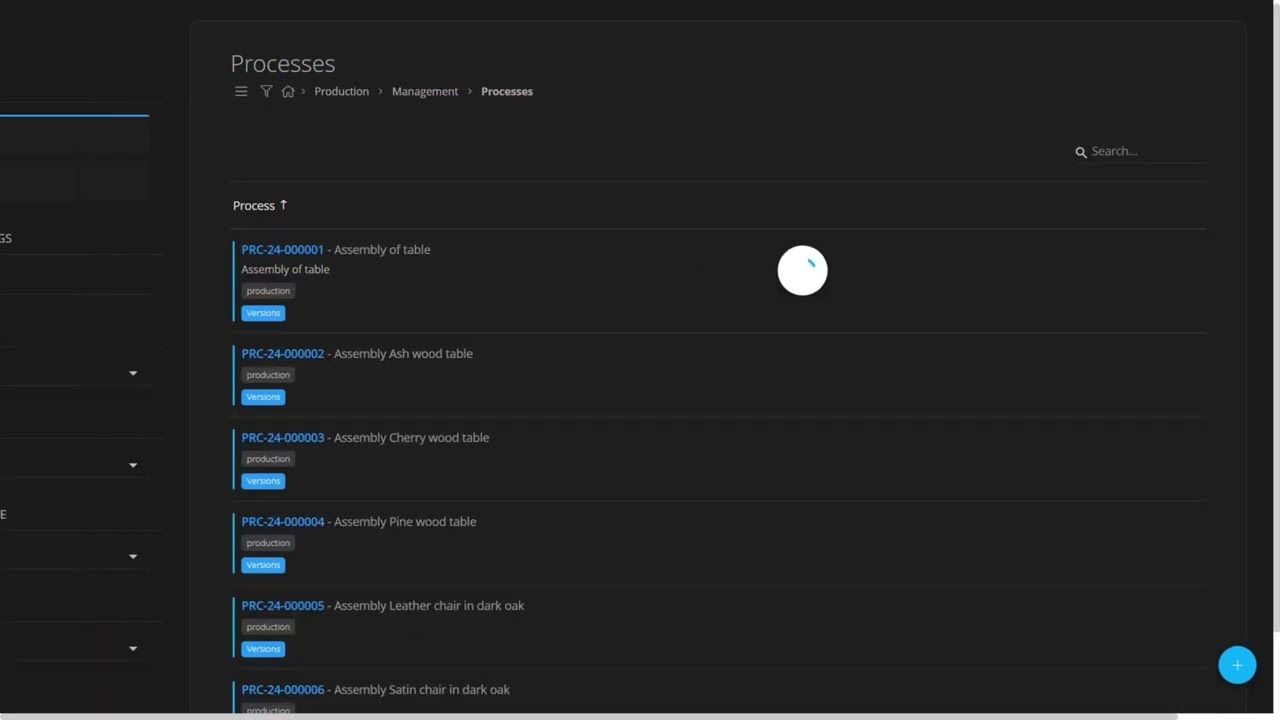Screen dimensions: 1280x720
Task: Expand third sidebar dropdown arrow
Action: [x=133, y=557]
